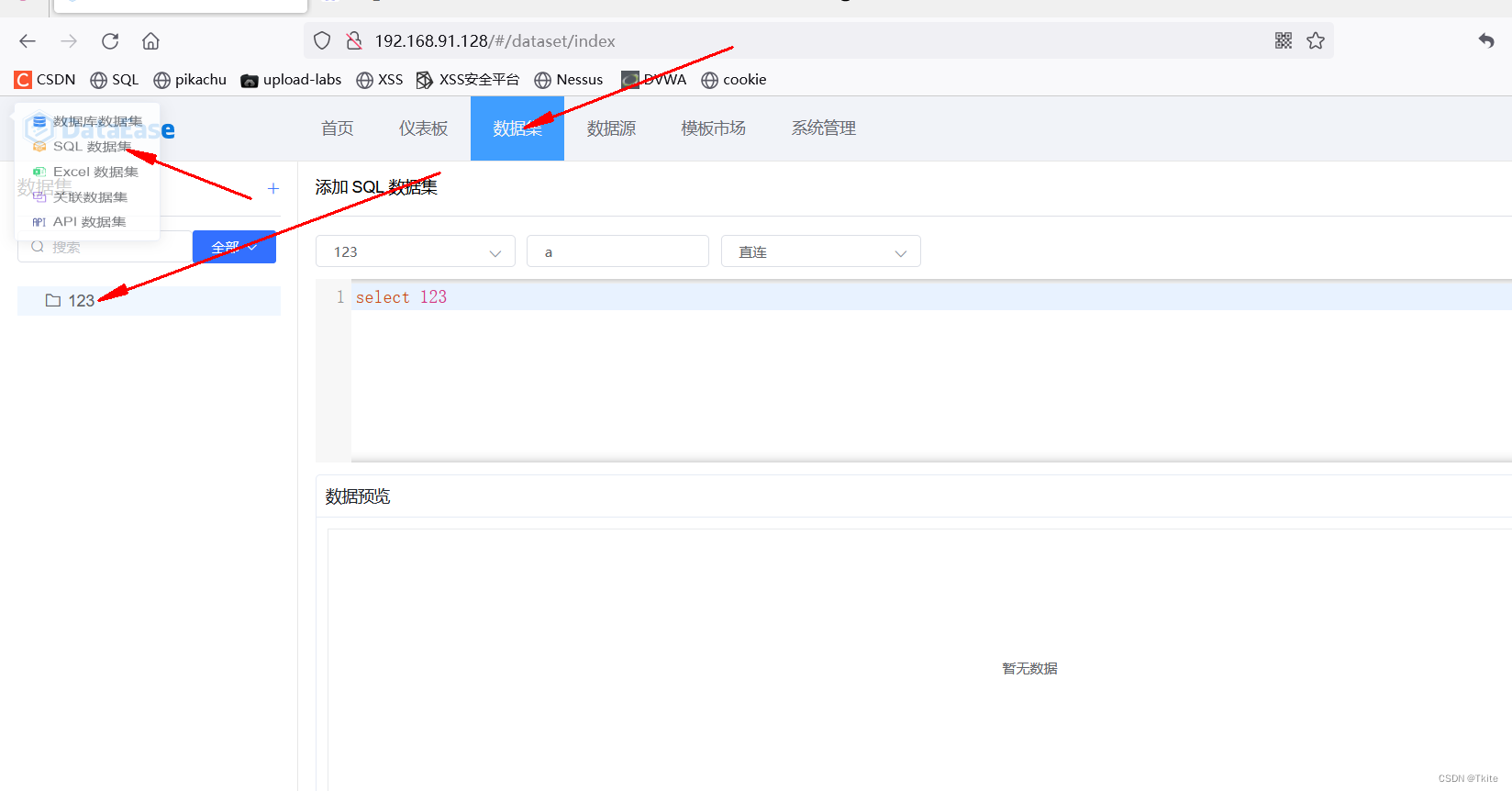Image resolution: width=1512 pixels, height=791 pixels.
Task: Open the QR code icon in address bar
Action: tap(1284, 40)
